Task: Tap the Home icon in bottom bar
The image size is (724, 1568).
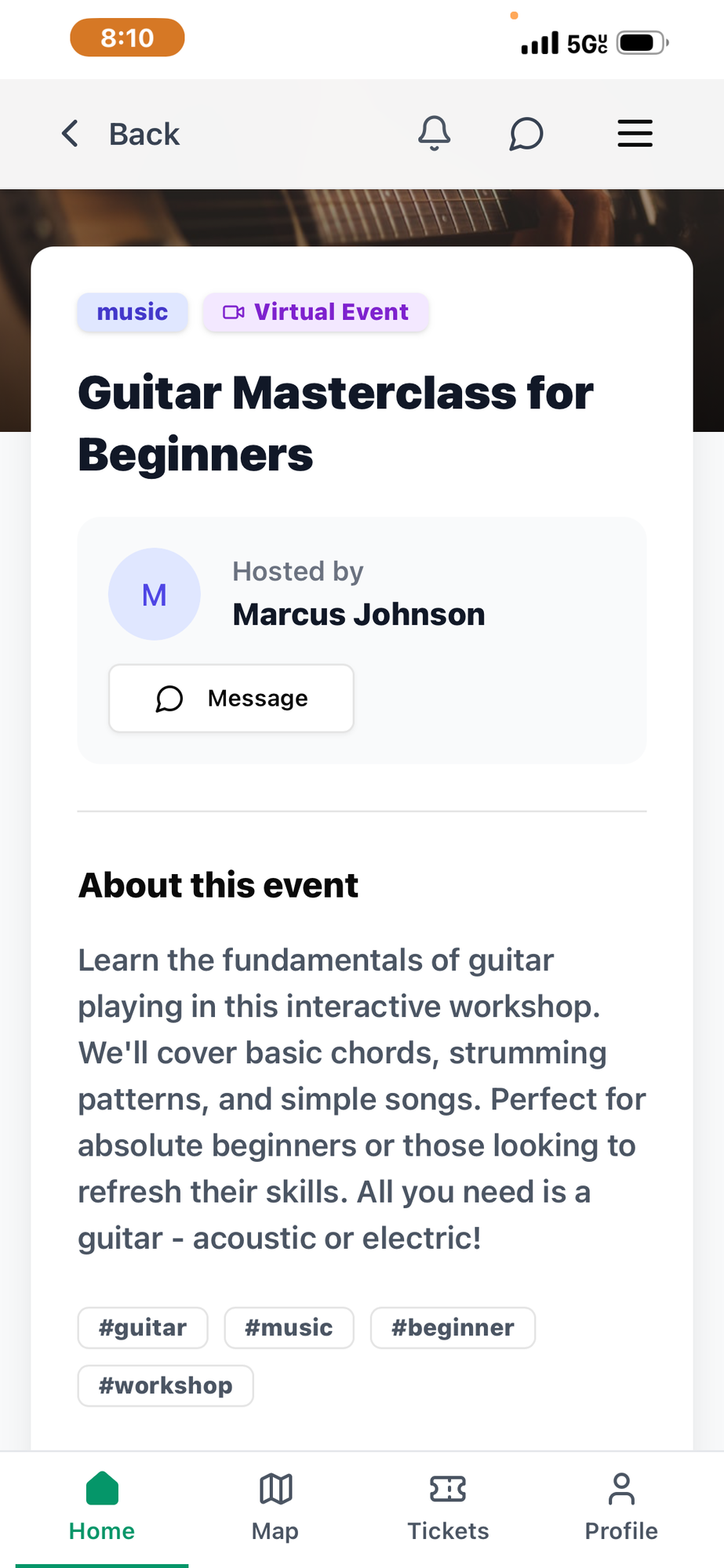Action: coord(102,1488)
